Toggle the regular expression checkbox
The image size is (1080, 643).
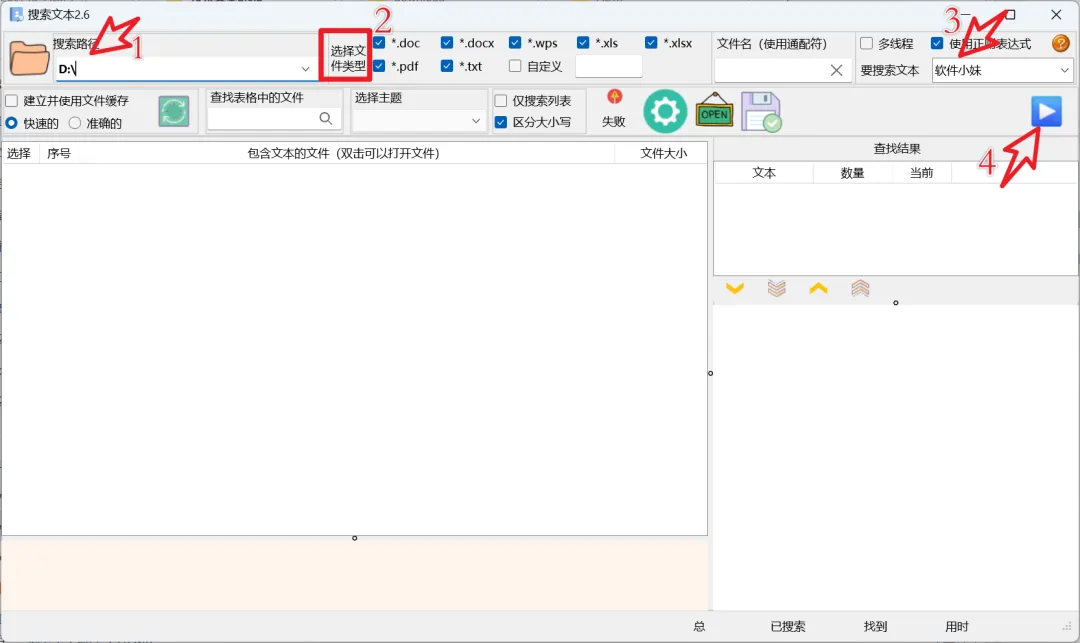point(937,43)
